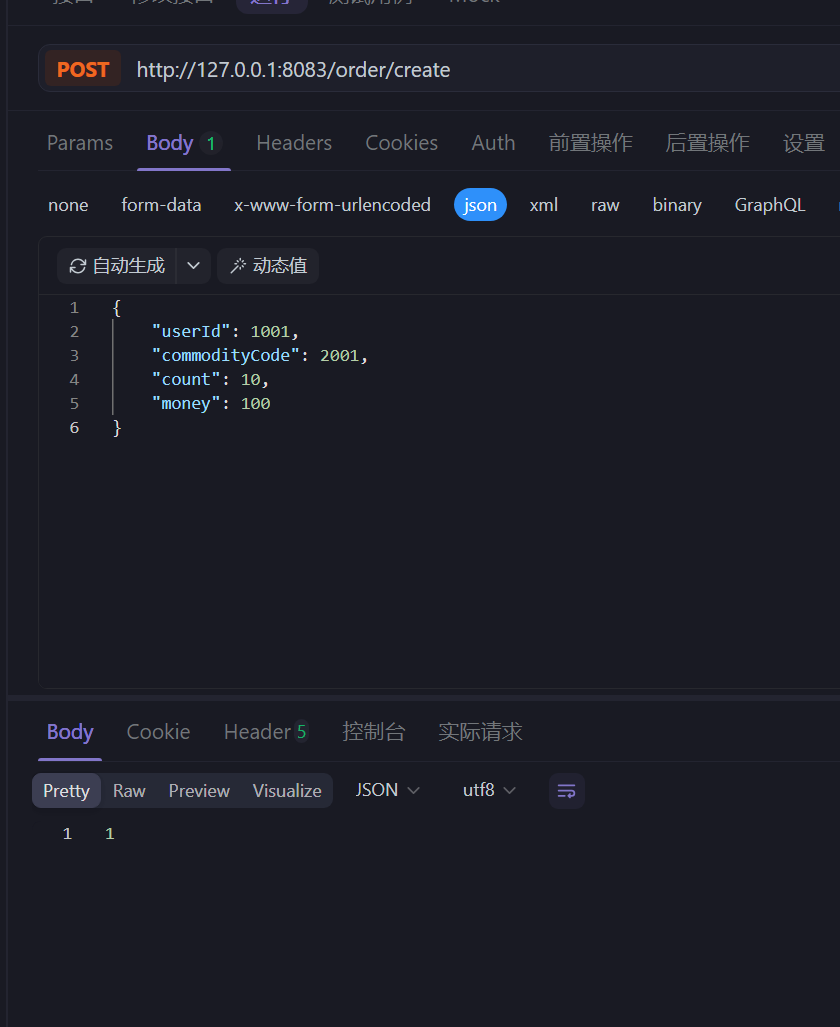Click the closing brace on line 6

click(x=117, y=428)
